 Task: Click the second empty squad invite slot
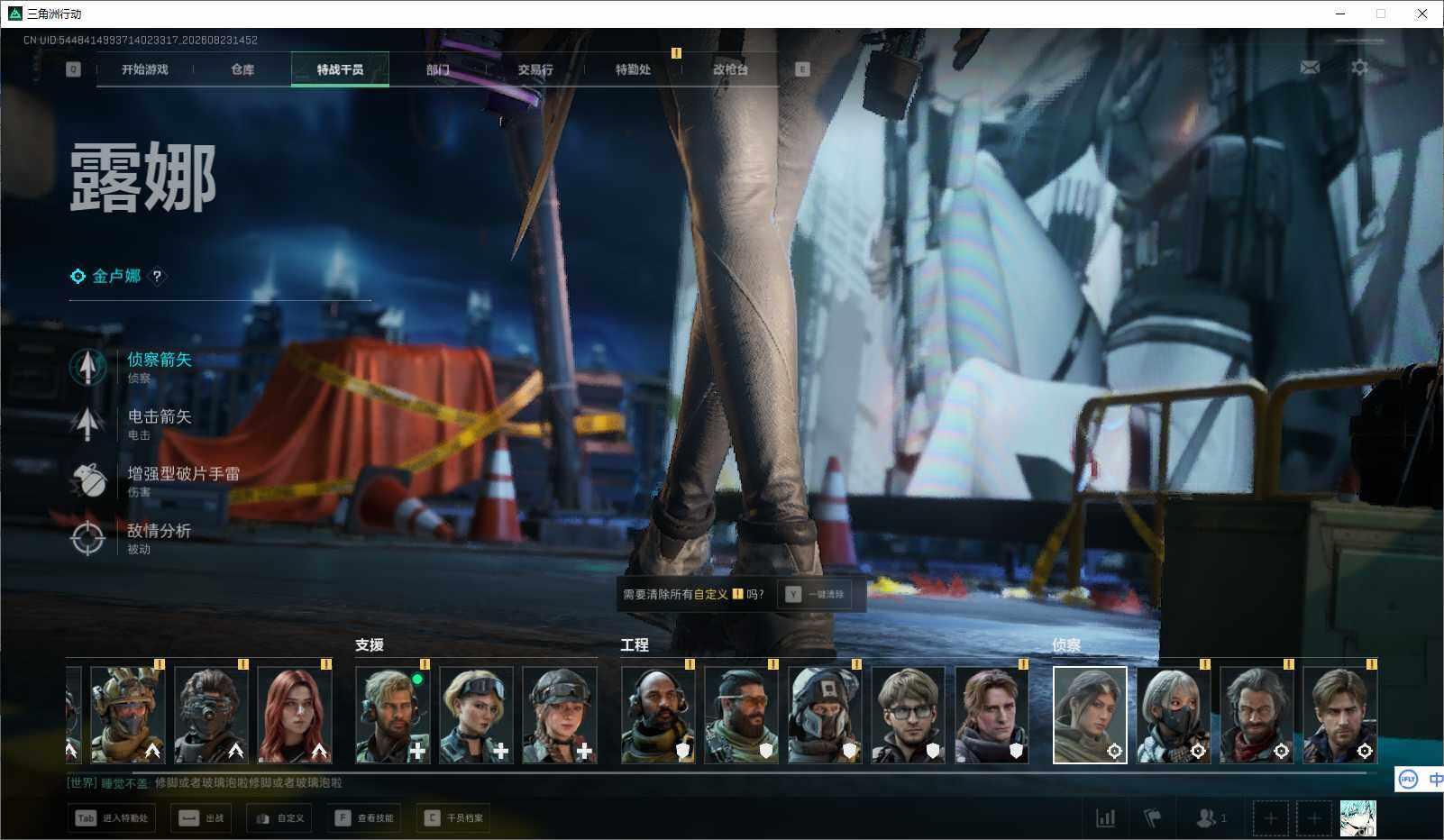(1314, 818)
